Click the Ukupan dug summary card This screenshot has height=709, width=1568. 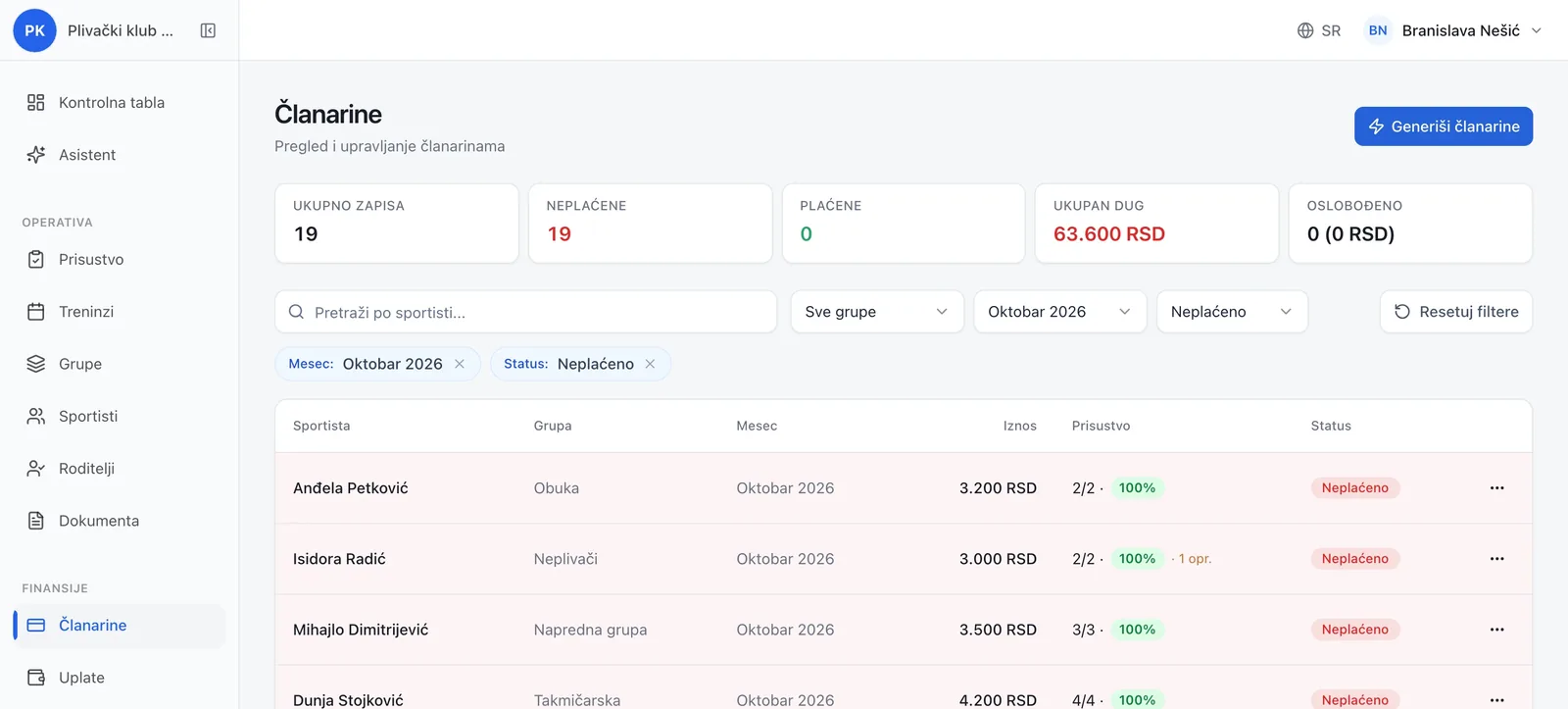point(1156,224)
